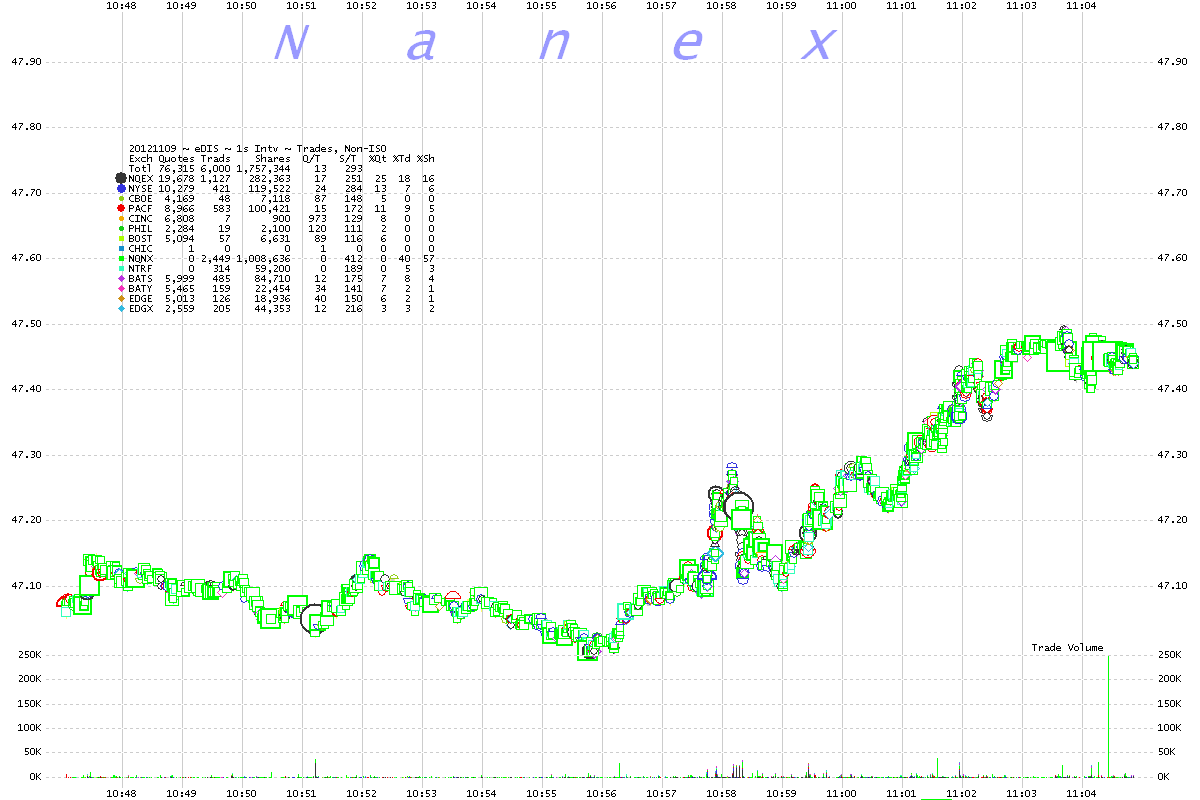This screenshot has width=1200, height=800.
Task: Select the olive CBOE legend dot
Action: point(120,198)
